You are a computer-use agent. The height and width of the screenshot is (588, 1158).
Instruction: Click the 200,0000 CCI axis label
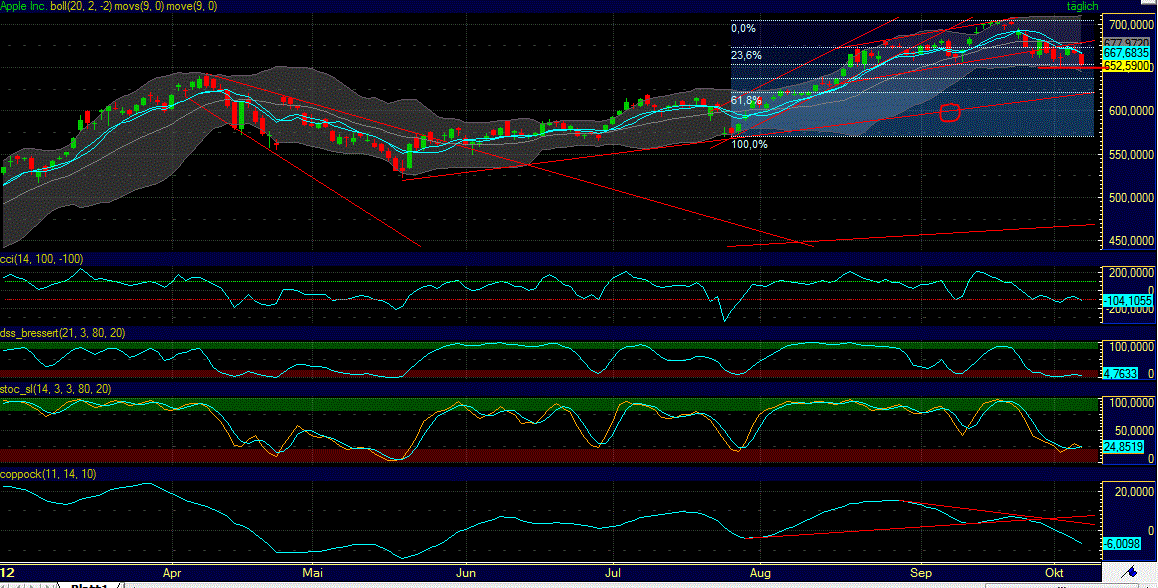1131,273
